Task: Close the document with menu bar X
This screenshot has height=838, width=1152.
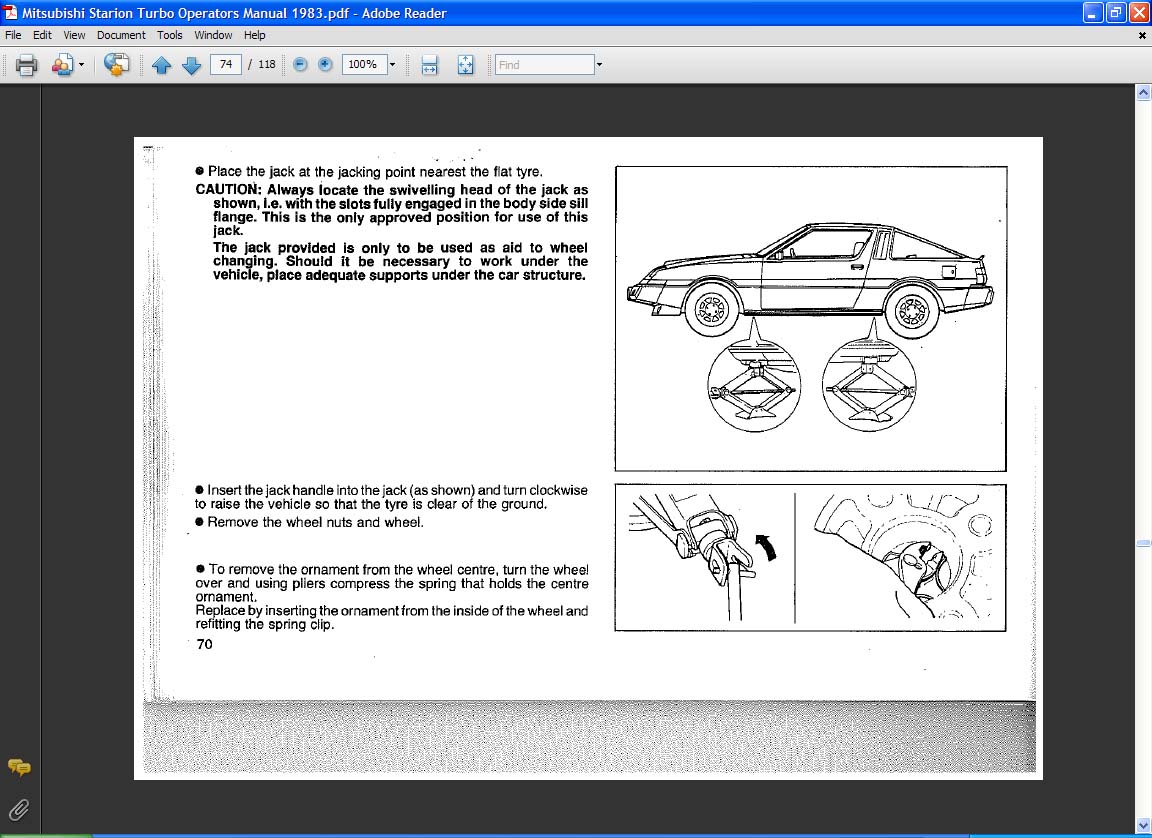Action: [x=1142, y=35]
